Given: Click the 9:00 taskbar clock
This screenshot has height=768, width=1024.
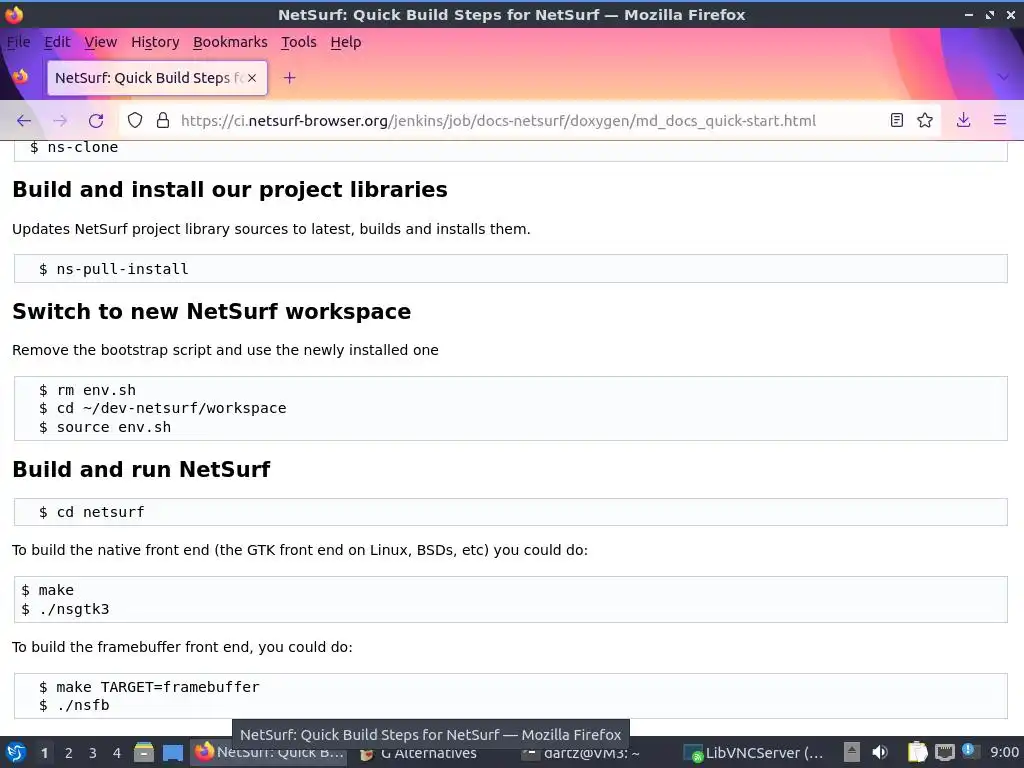Looking at the screenshot, I should pos(1004,753).
